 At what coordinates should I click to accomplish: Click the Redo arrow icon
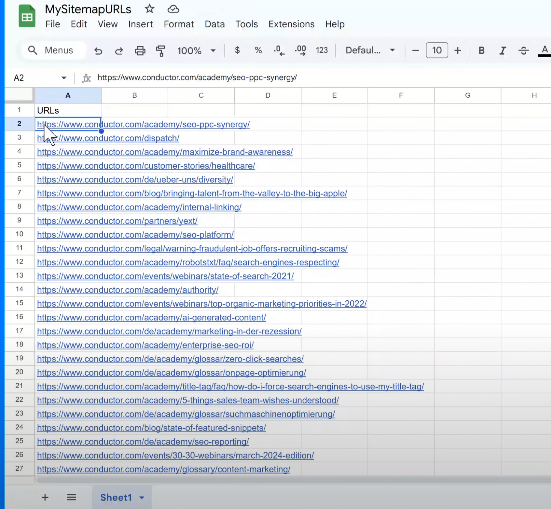click(119, 51)
